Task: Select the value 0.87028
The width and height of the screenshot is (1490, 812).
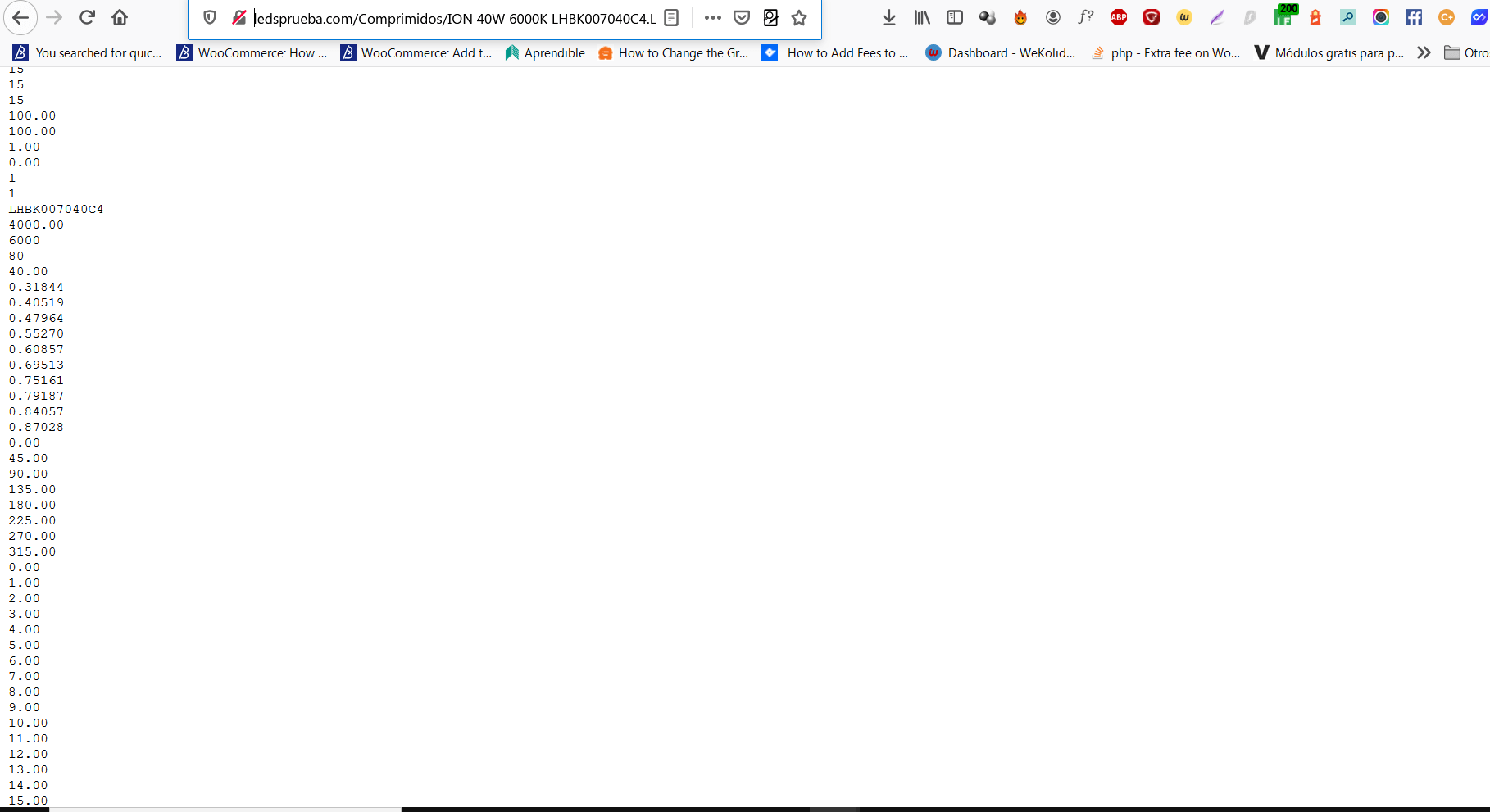Action: pyautogui.click(x=36, y=427)
